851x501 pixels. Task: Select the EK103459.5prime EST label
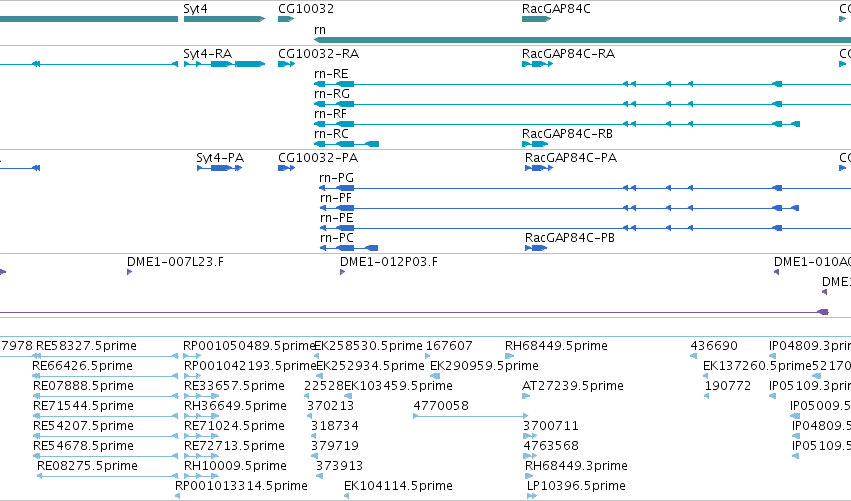pyautogui.click(x=398, y=386)
